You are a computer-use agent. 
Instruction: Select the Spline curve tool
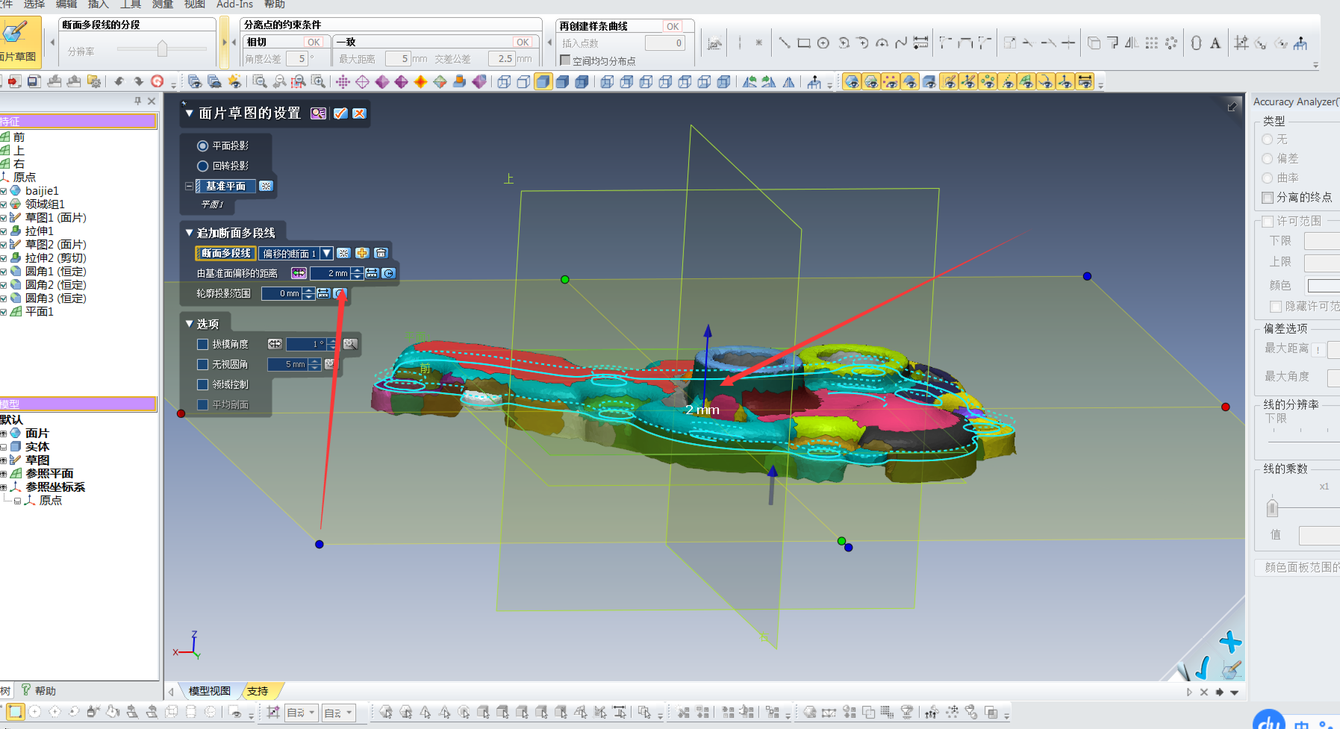901,43
